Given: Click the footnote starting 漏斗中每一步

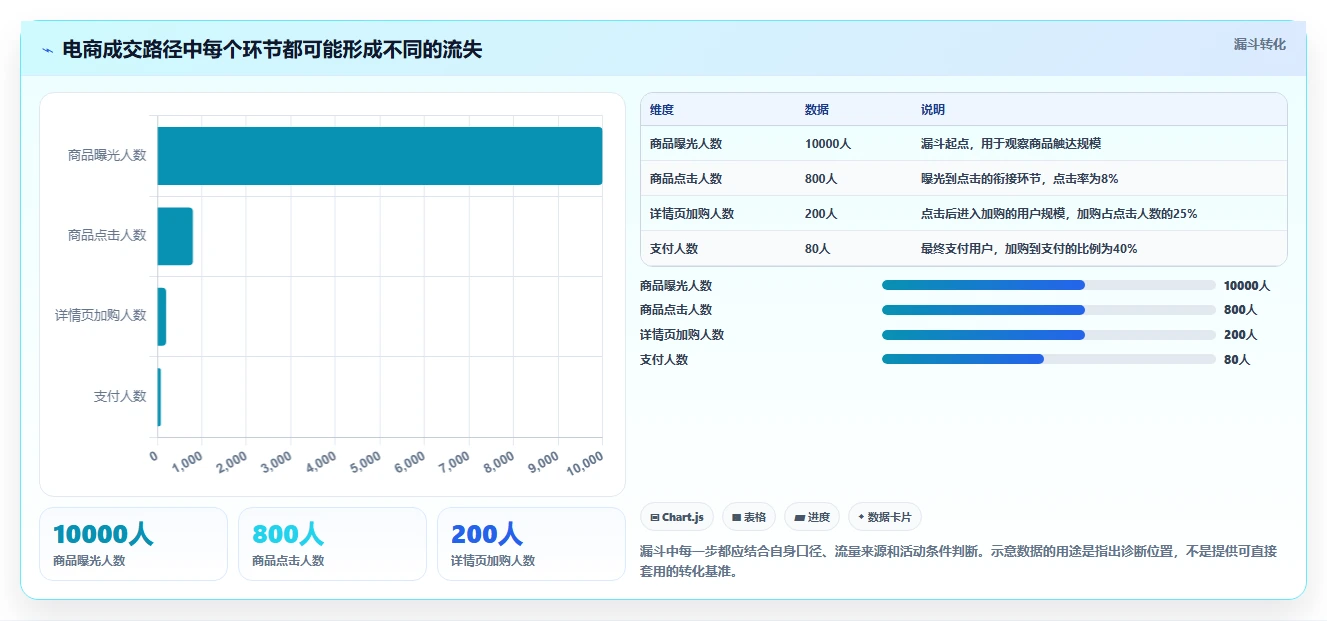Looking at the screenshot, I should 958,562.
